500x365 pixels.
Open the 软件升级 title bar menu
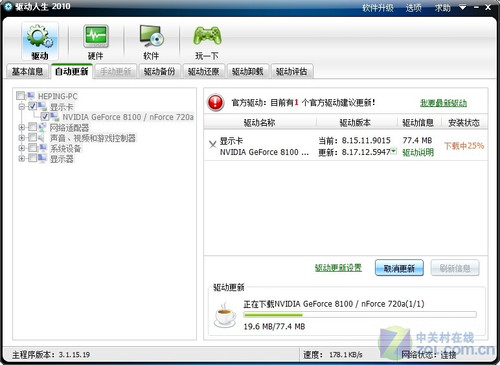pyautogui.click(x=378, y=8)
